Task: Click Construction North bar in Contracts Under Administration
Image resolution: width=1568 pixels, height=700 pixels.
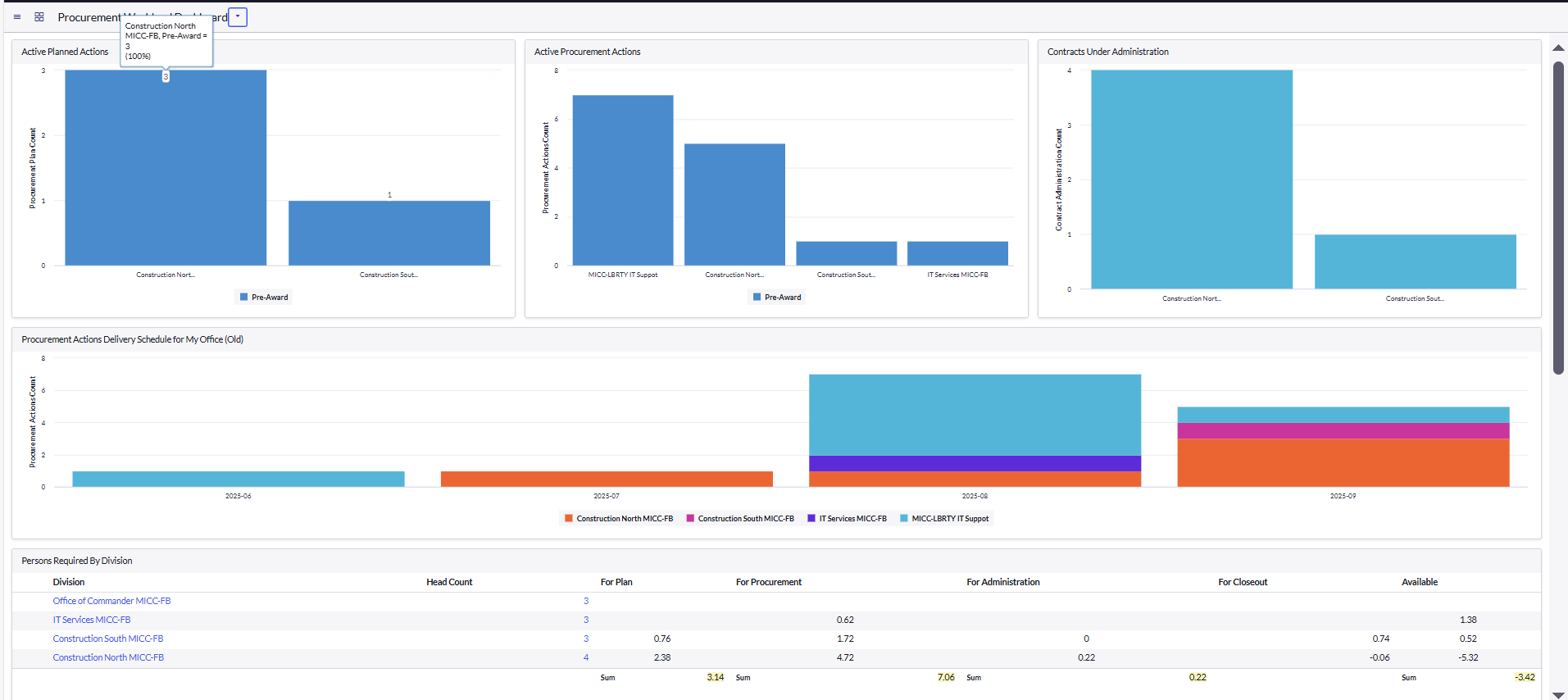Action: (x=1191, y=180)
